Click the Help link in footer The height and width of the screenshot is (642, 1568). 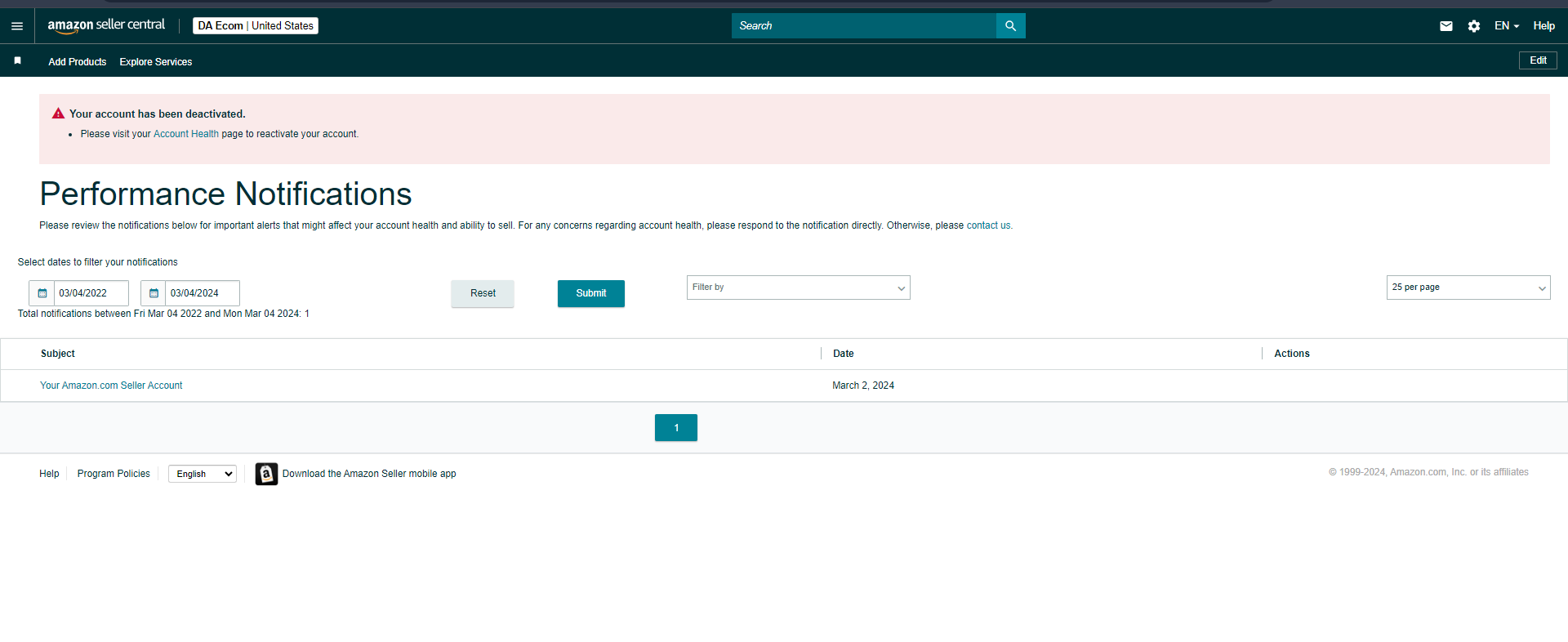(49, 474)
